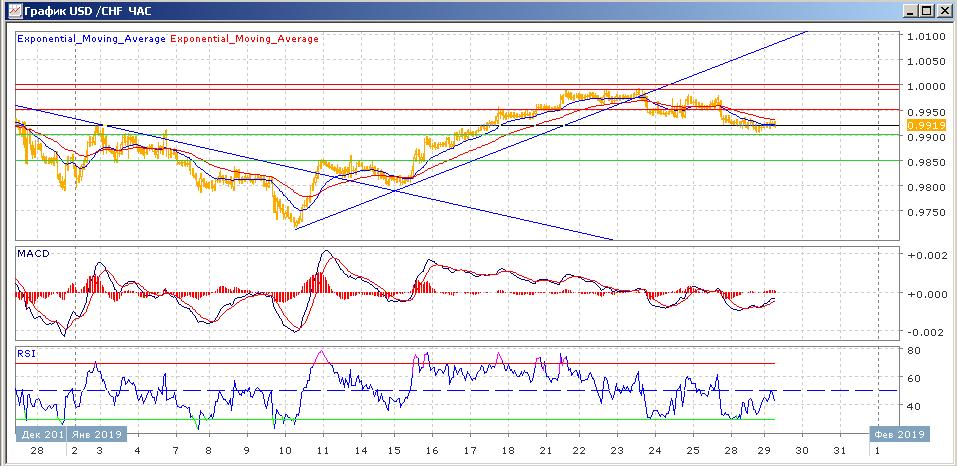The height and width of the screenshot is (470, 957).
Task: Click the 'Фев 2019' month marker
Action: click(x=901, y=435)
